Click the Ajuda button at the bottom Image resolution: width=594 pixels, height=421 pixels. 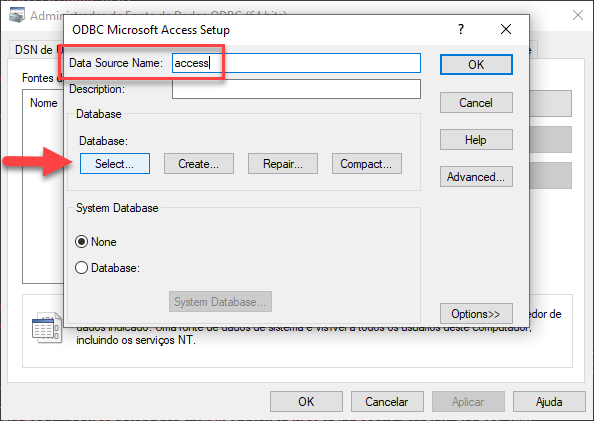pyautogui.click(x=549, y=402)
